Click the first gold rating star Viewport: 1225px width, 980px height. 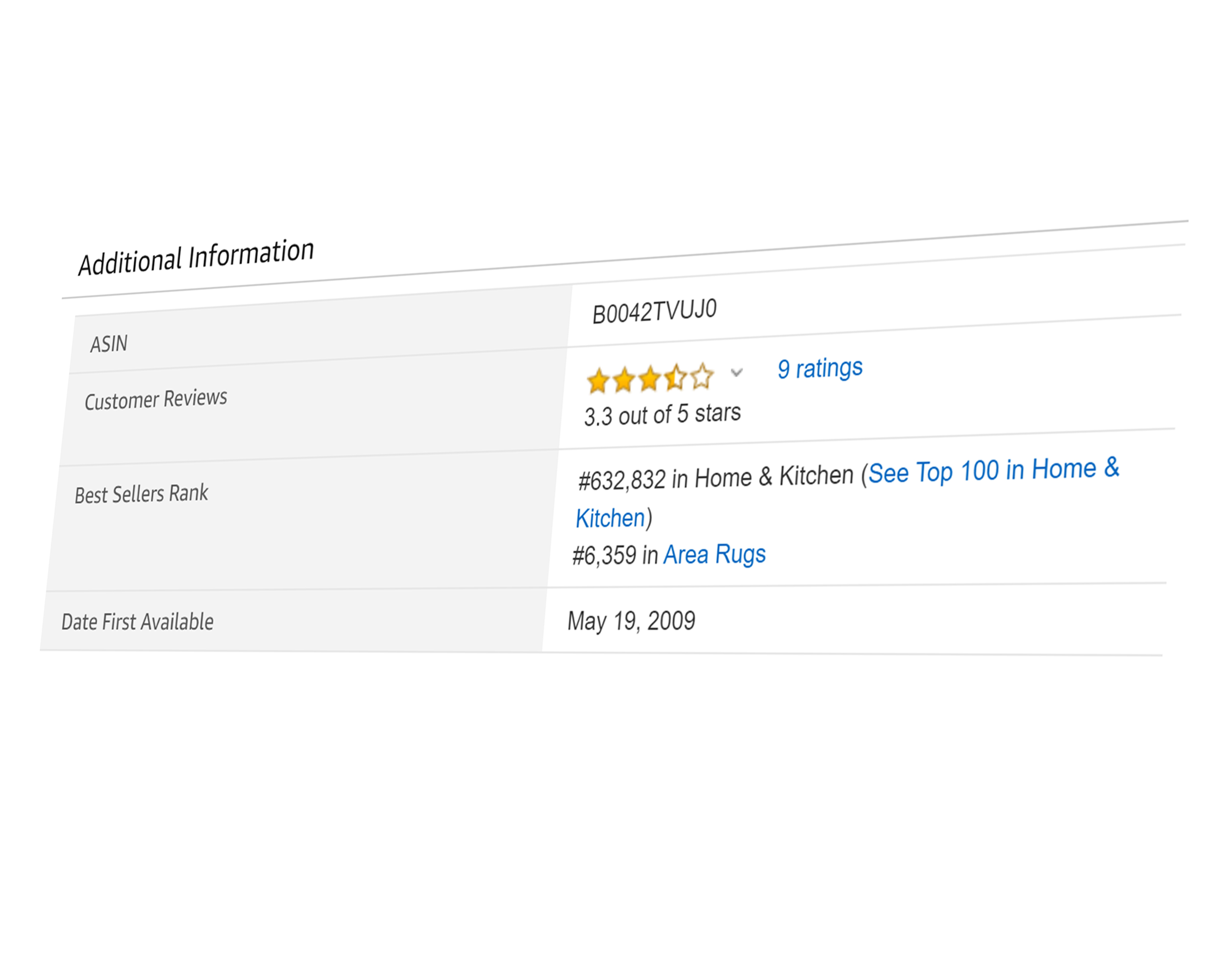[598, 381]
